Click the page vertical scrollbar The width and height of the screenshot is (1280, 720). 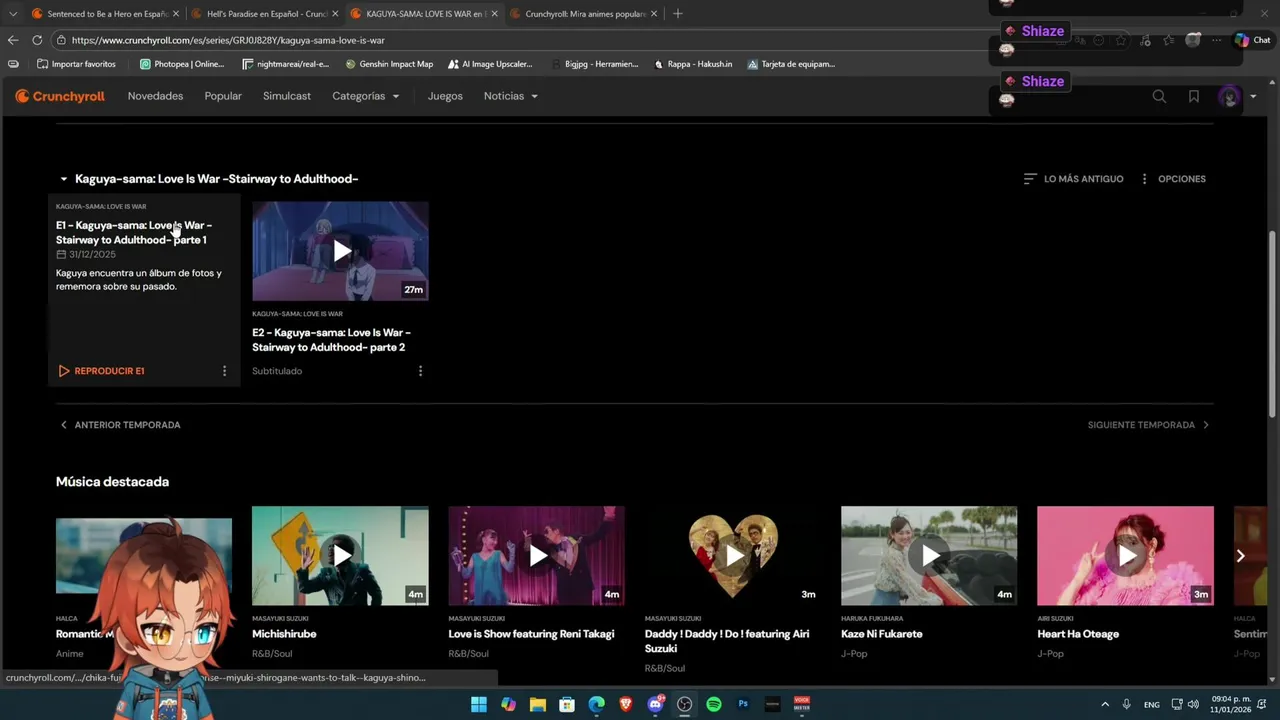pos(1272,325)
